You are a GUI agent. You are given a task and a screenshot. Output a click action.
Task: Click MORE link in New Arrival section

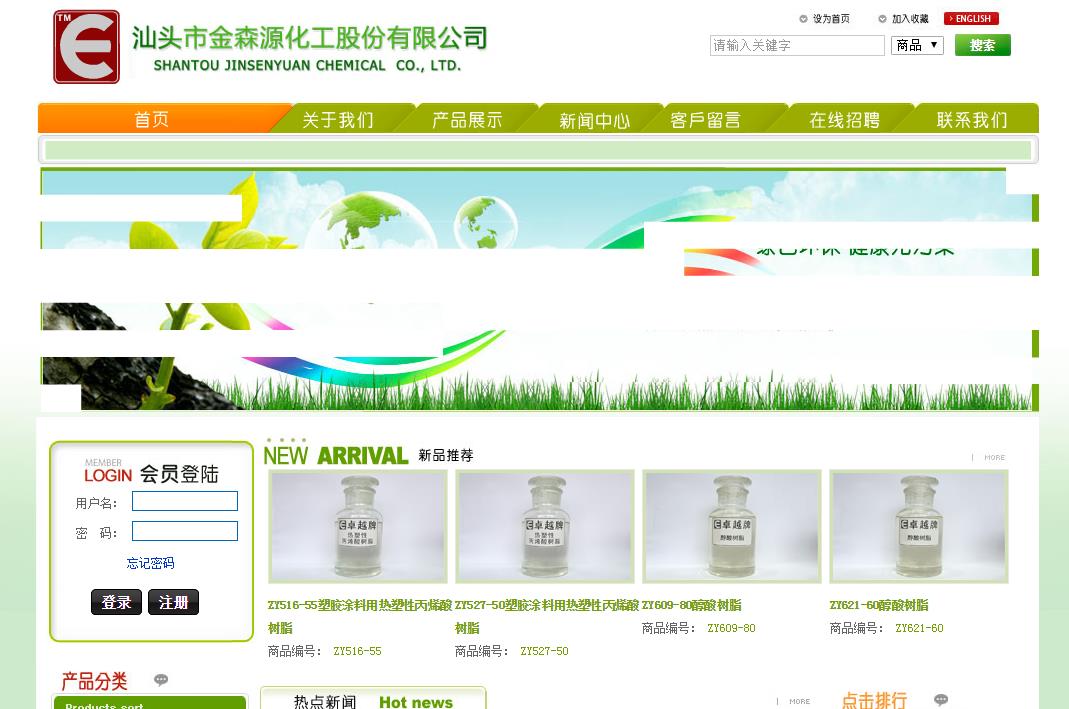[994, 457]
